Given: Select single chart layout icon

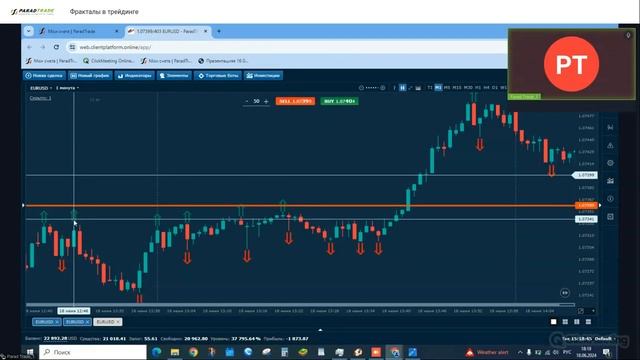Looking at the screenshot, I should click(553, 322).
